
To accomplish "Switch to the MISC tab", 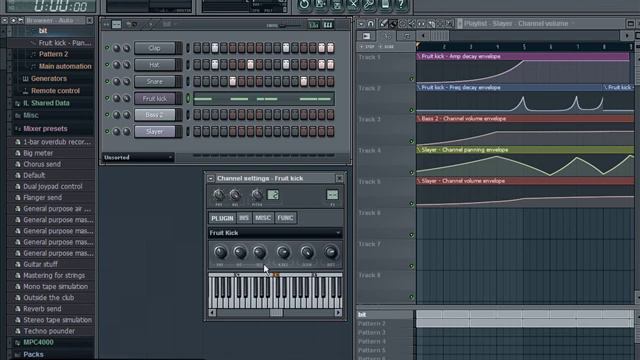I will (x=263, y=218).
